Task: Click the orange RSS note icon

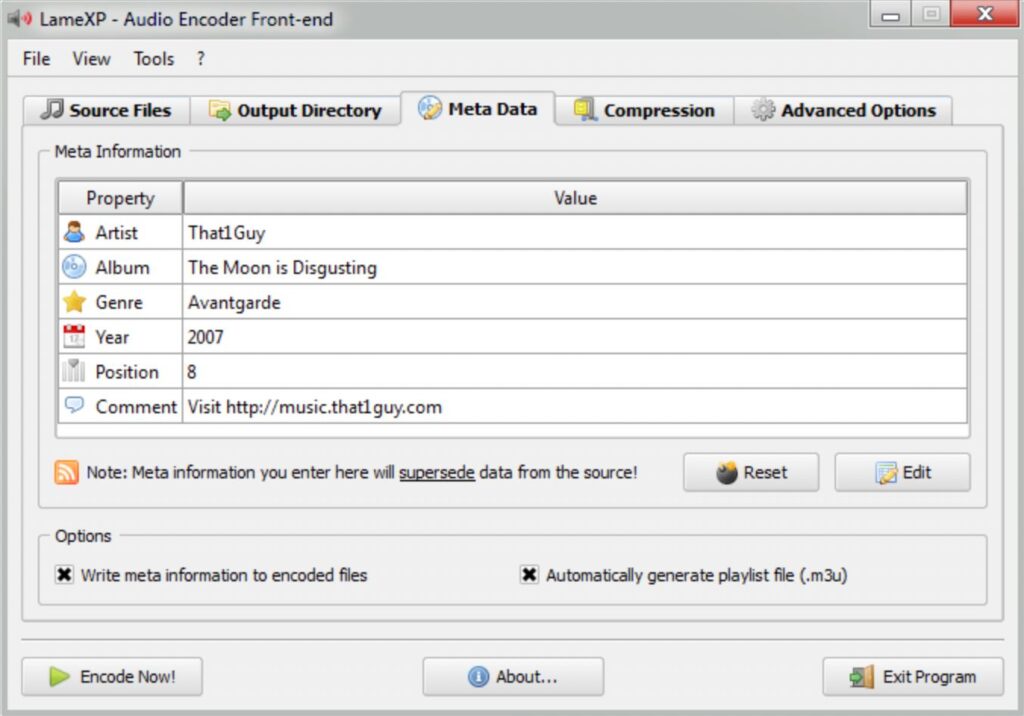Action: tap(67, 472)
